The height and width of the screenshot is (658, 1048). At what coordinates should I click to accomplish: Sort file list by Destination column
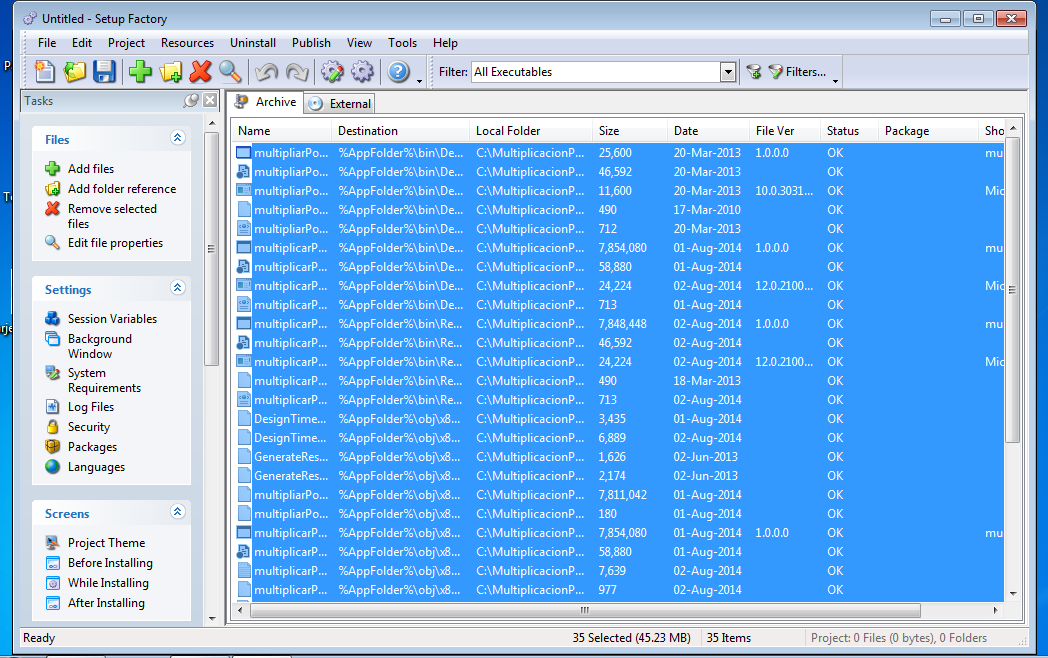tap(400, 131)
